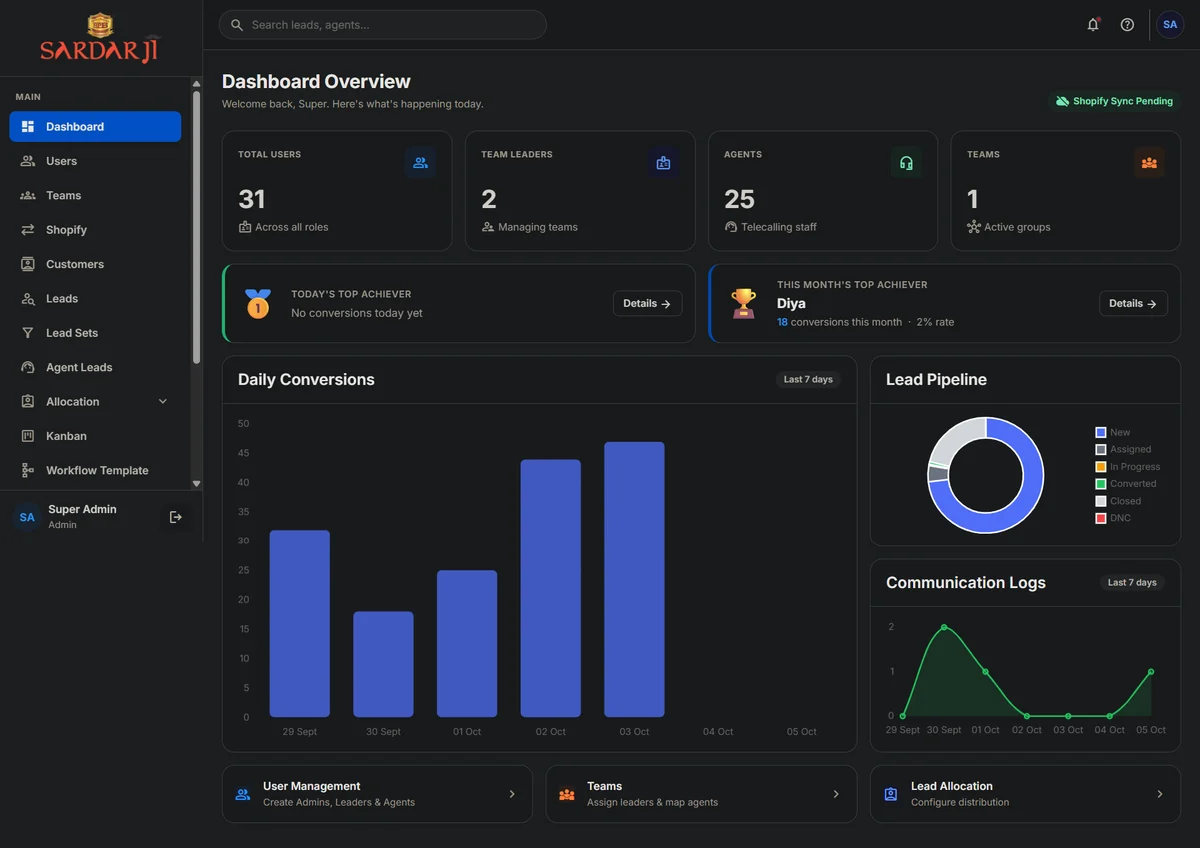Click the Dashboard grid icon in sidebar

tap(28, 127)
